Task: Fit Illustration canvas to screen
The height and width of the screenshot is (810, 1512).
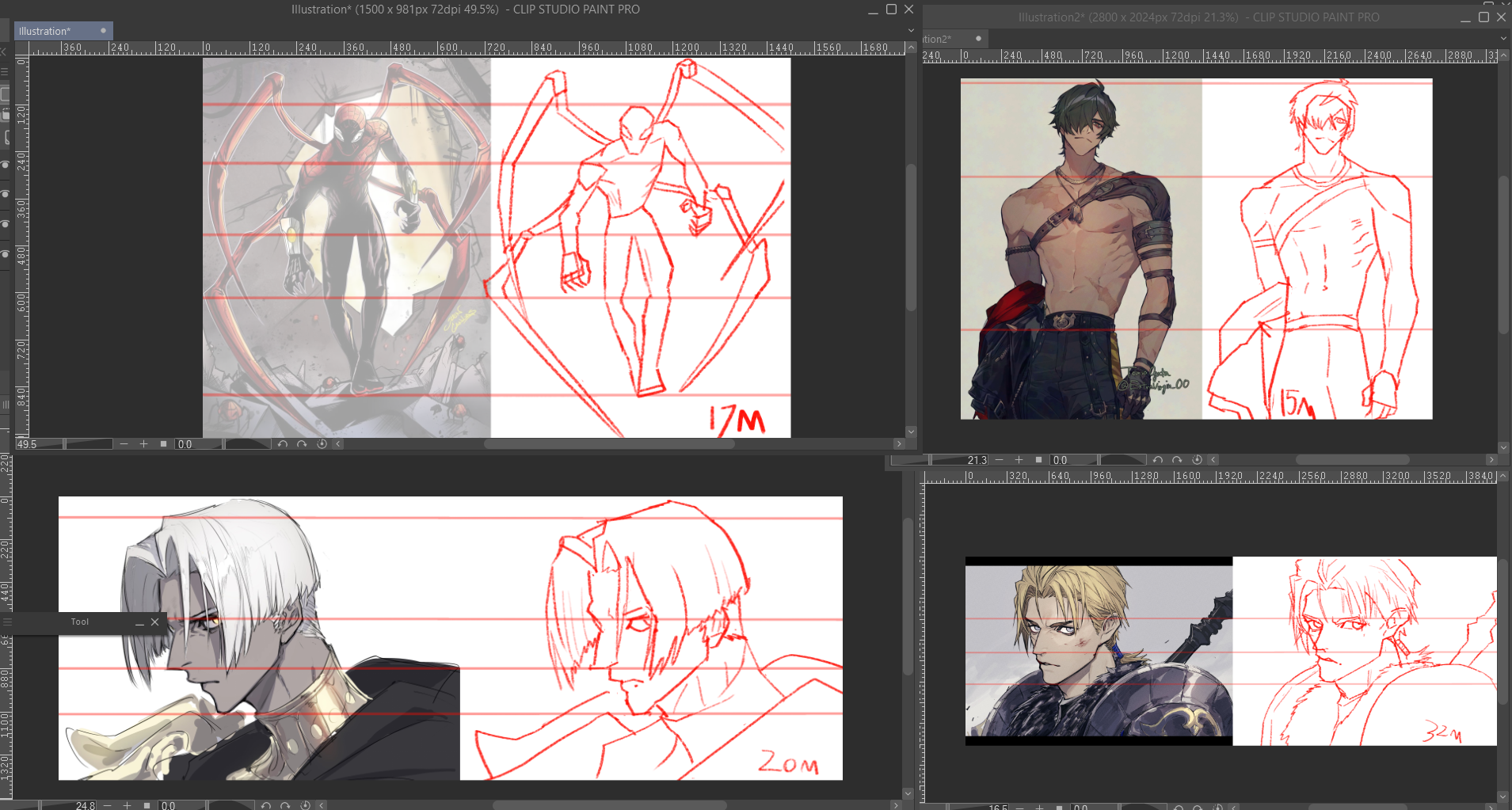Action: coord(163,444)
